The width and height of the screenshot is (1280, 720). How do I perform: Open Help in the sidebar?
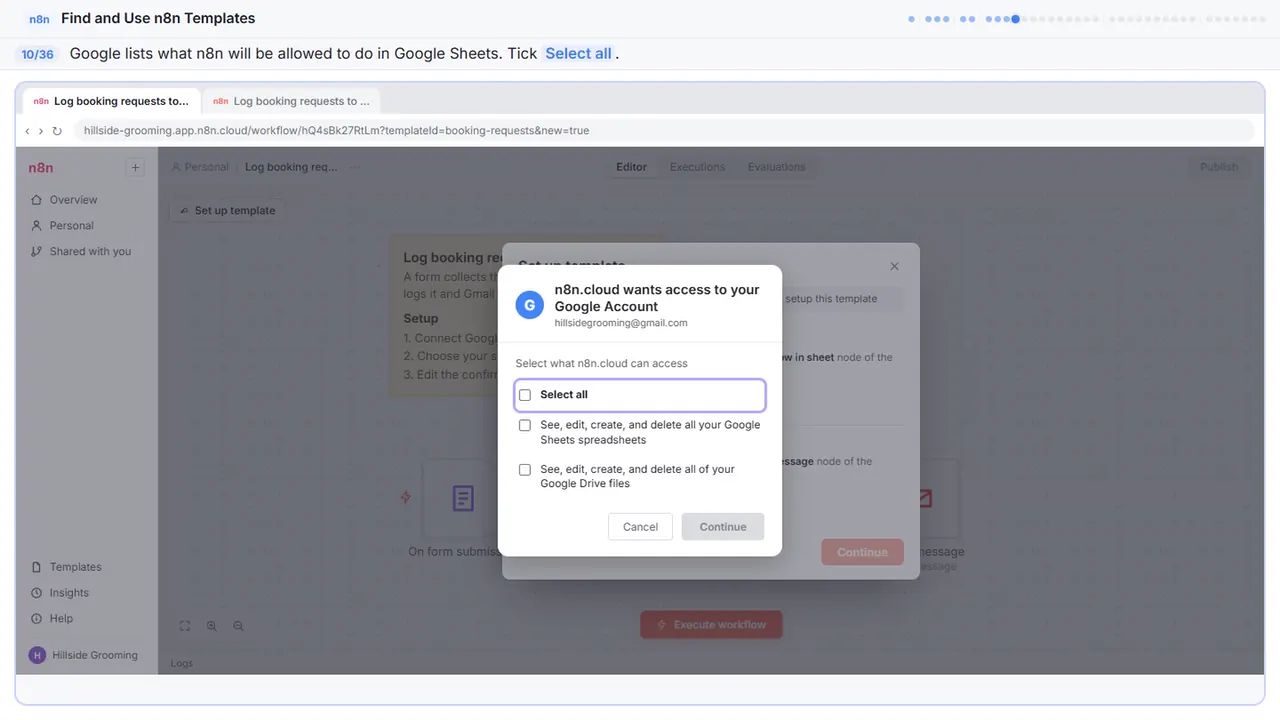click(61, 619)
